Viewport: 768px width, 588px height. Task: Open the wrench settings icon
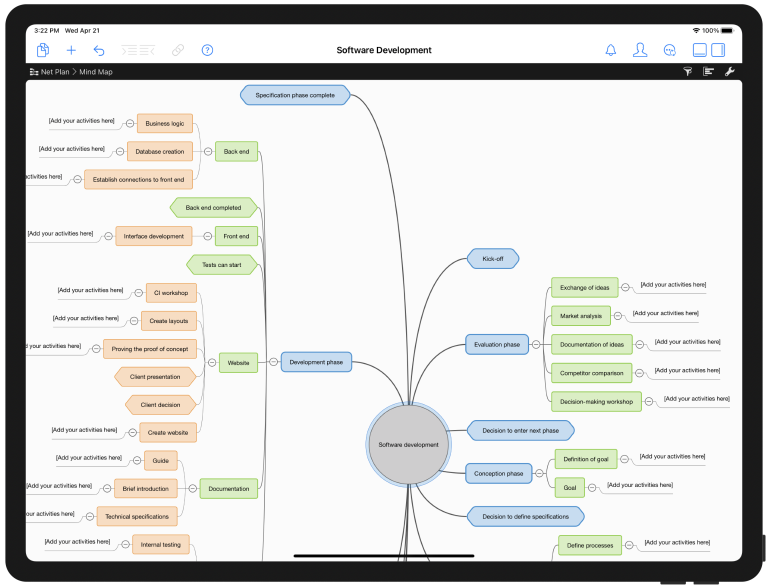(729, 72)
